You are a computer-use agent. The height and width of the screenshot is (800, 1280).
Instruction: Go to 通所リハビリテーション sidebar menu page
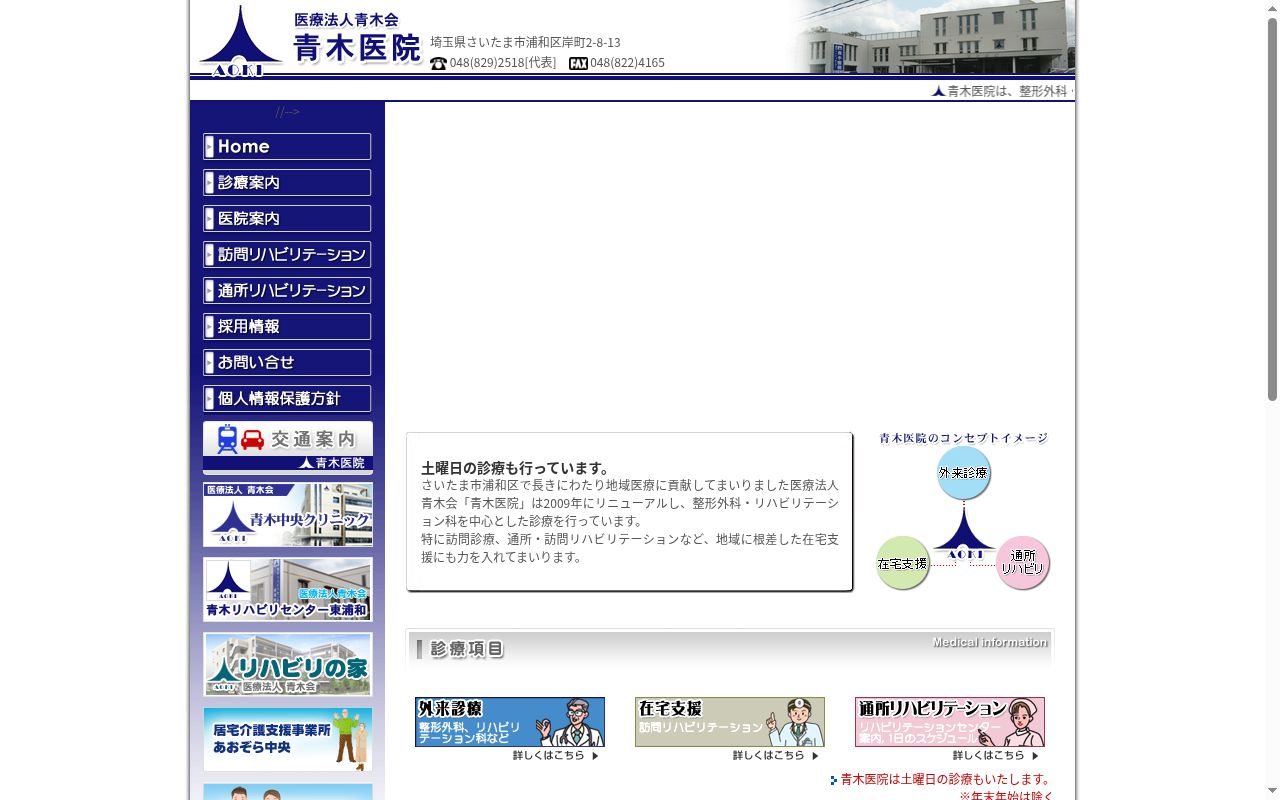tap(287, 291)
